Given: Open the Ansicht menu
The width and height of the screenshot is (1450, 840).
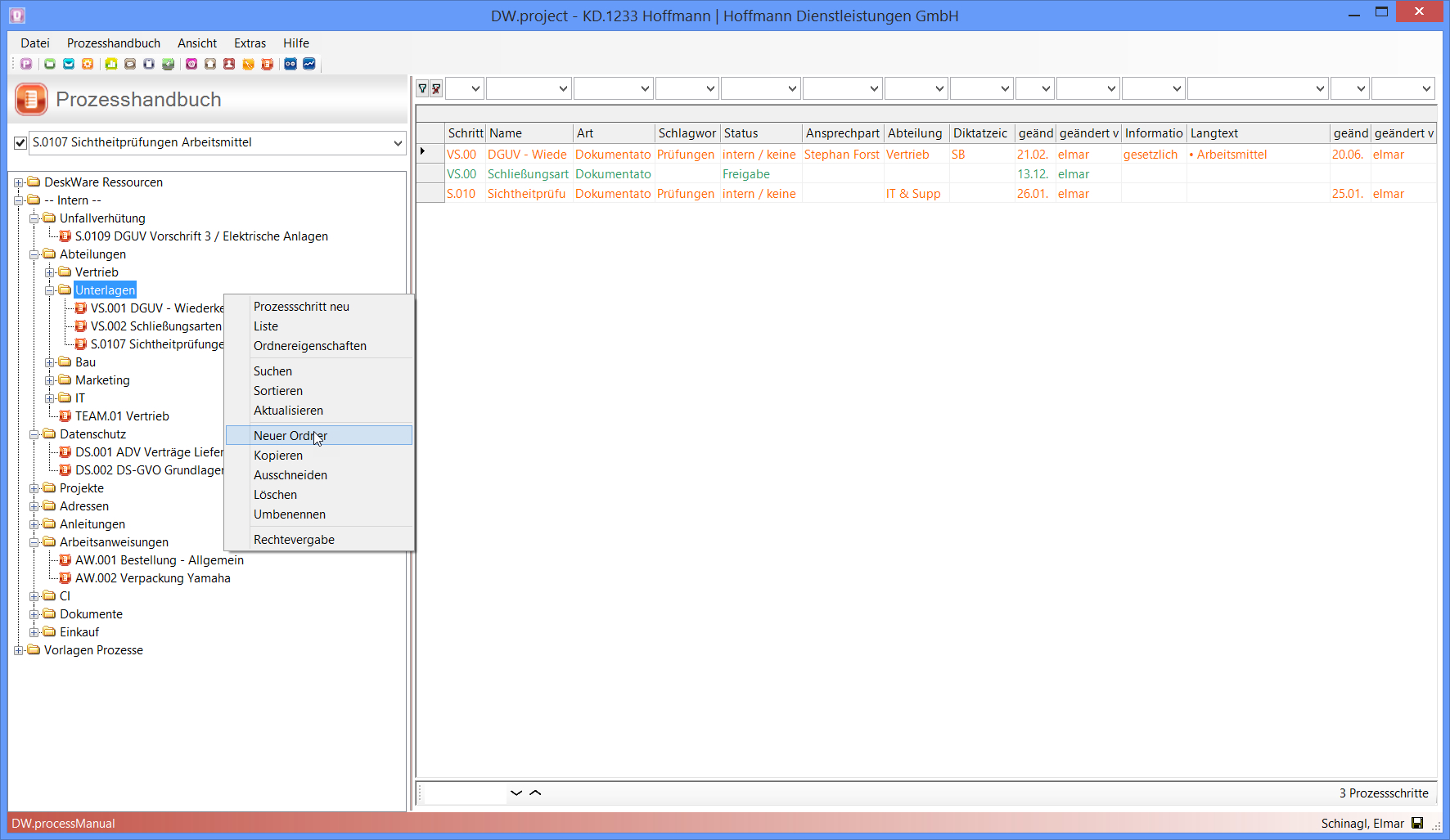Looking at the screenshot, I should [x=197, y=43].
